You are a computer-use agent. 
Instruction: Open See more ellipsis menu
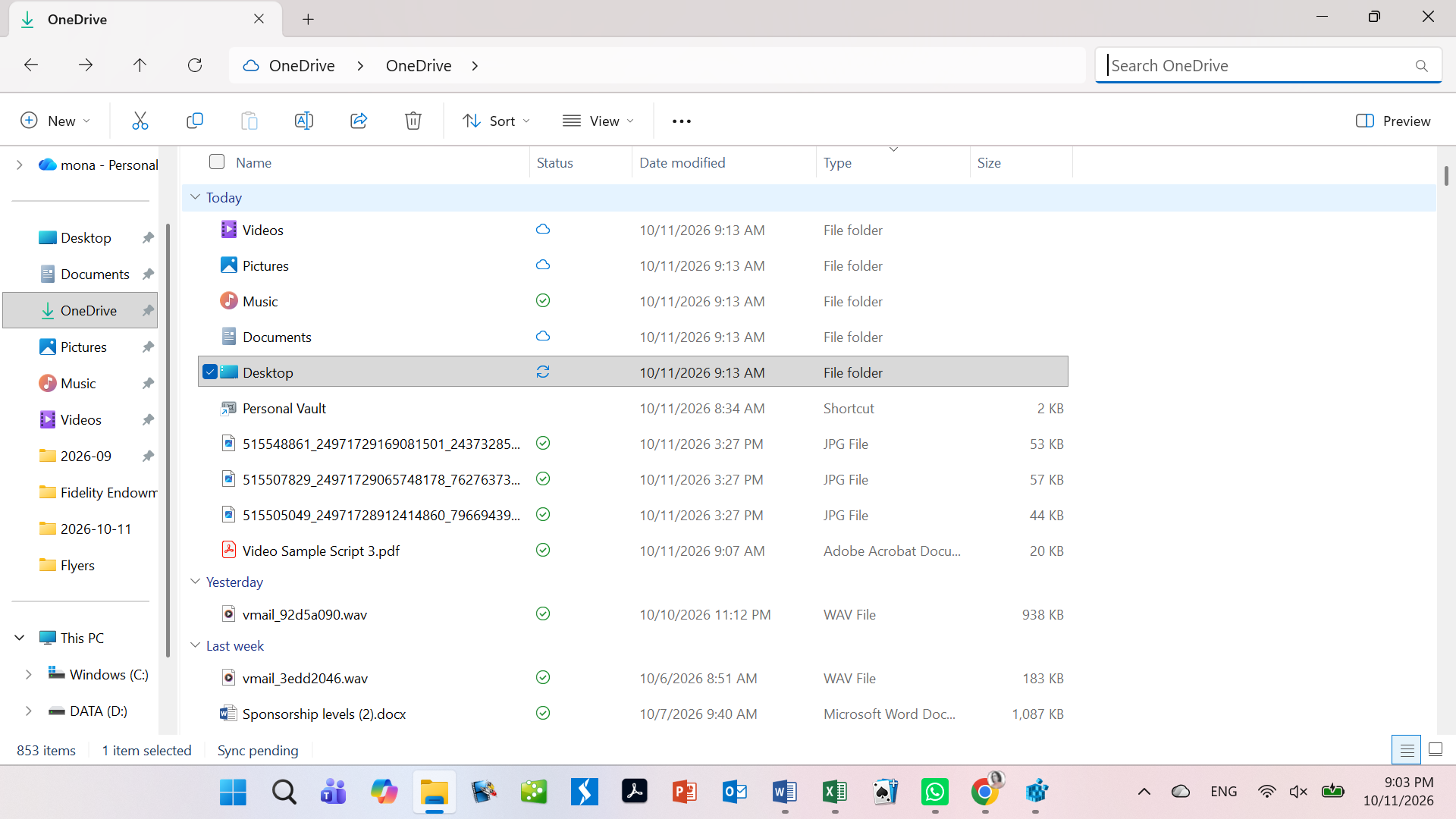682,121
